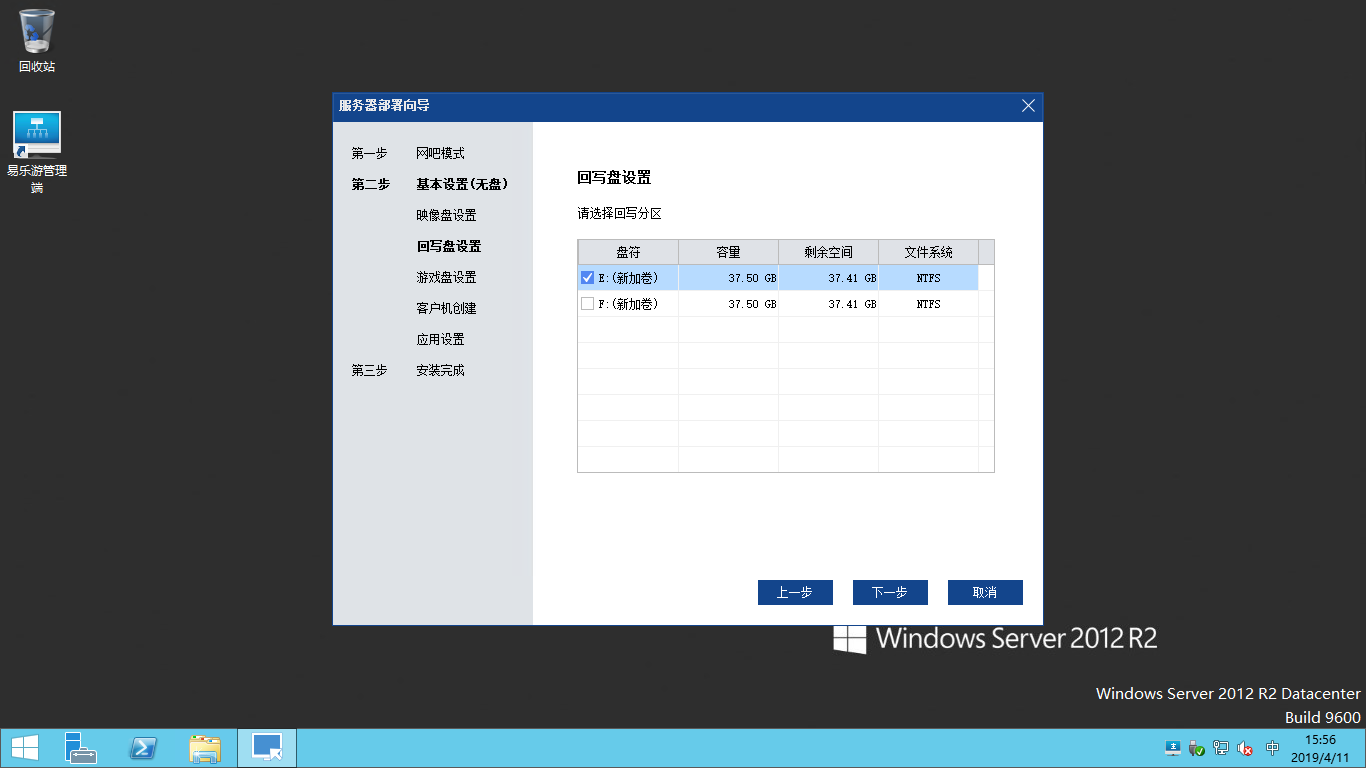This screenshot has height=768, width=1366.
Task: Click the E: row NTFS cell
Action: (x=929, y=278)
